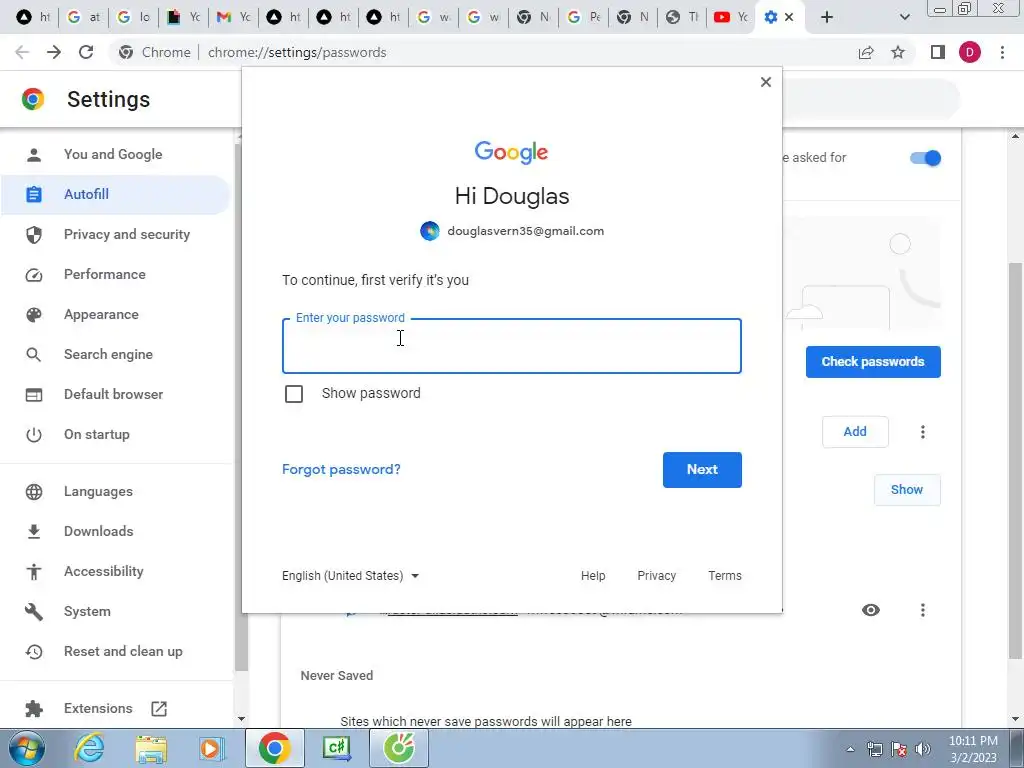This screenshot has width=1024, height=768.
Task: Open Windows Explorer folder on taskbar
Action: pos(151,748)
